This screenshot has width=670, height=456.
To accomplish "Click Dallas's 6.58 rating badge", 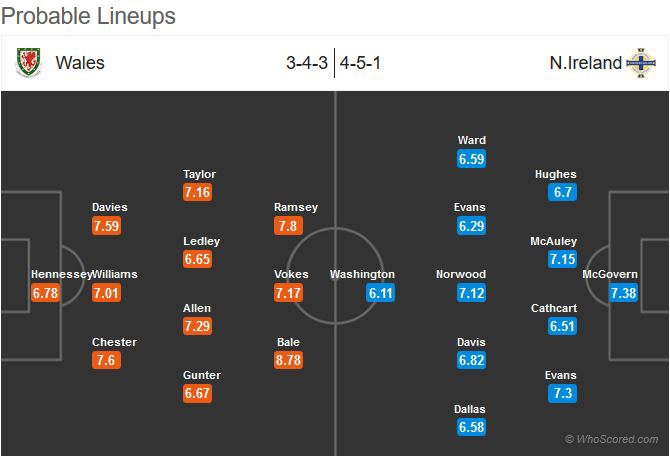I will [471, 428].
